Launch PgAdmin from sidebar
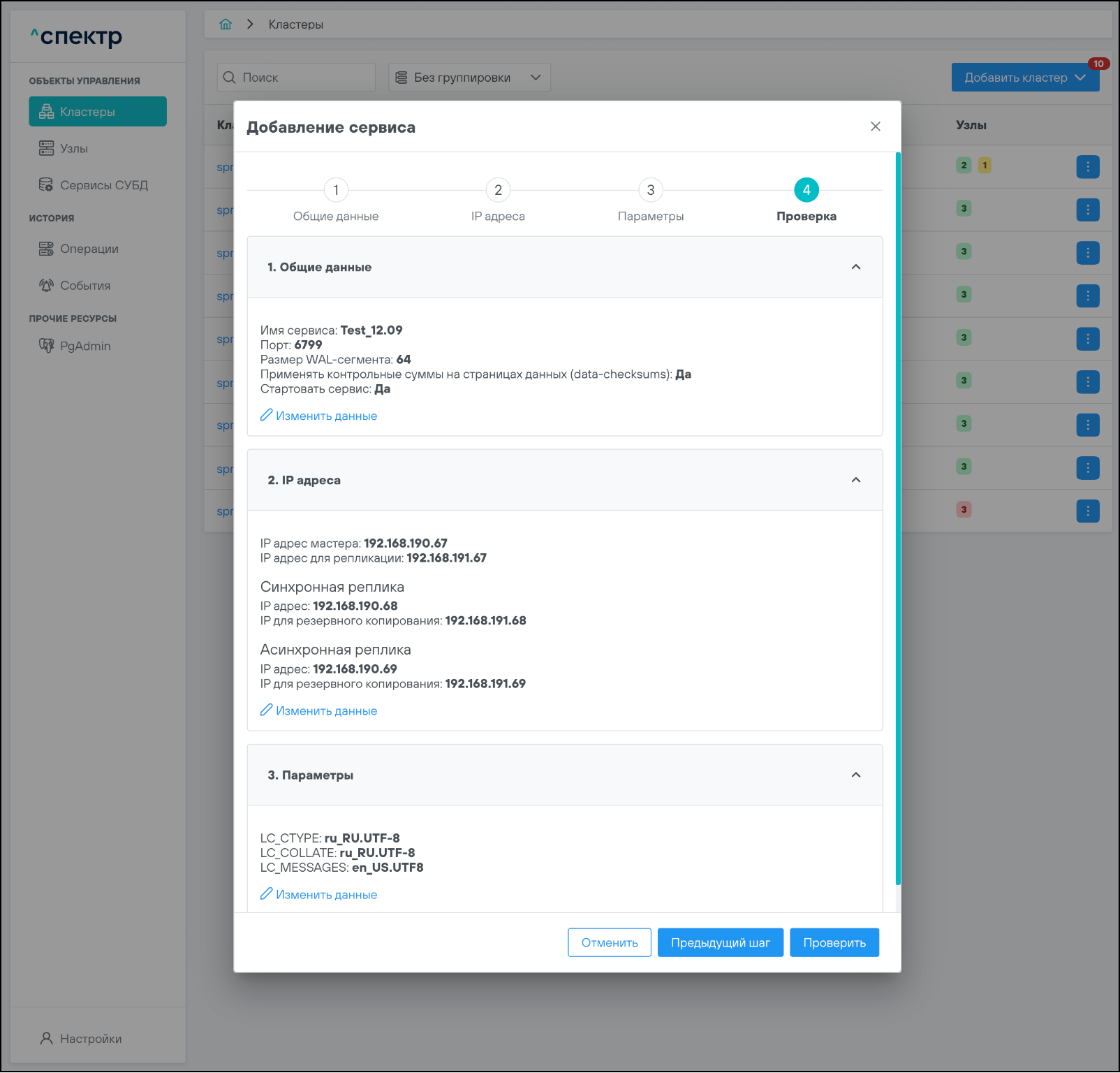Screen dimensions: 1120x1073 pyautogui.click(x=84, y=346)
